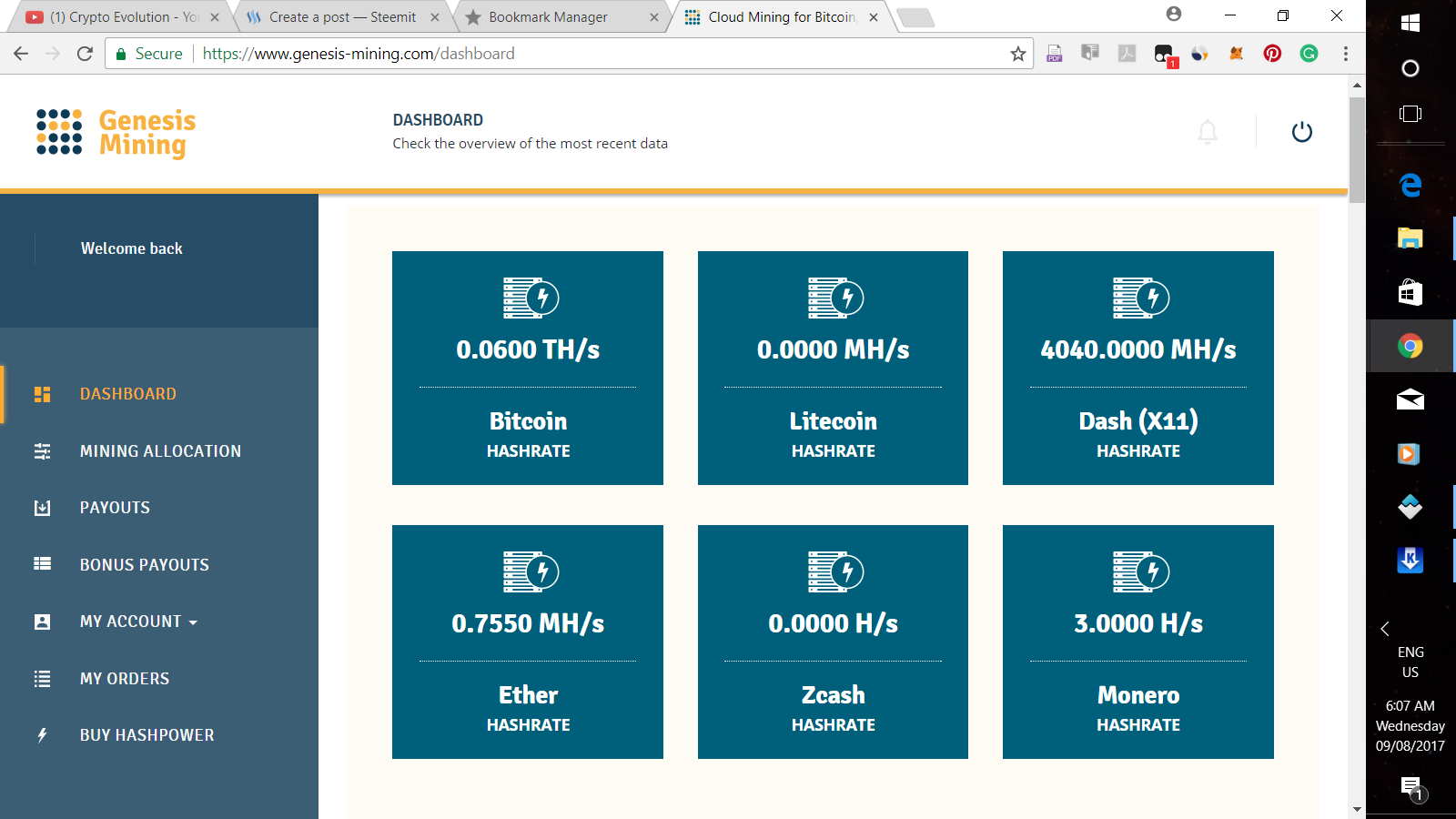
Task: Go to the Payouts page
Action: coord(115,508)
